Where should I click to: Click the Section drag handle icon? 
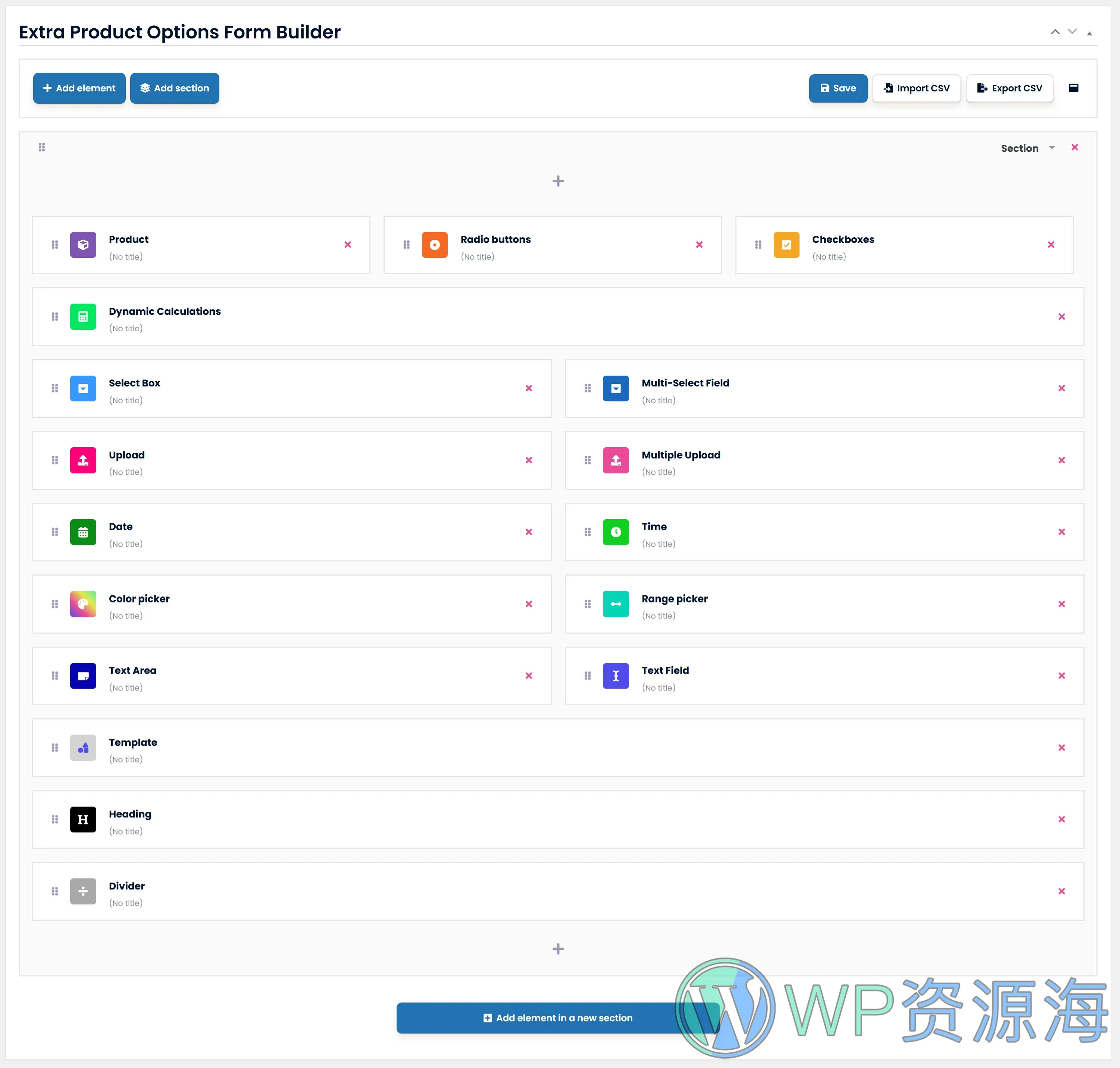coord(41,147)
